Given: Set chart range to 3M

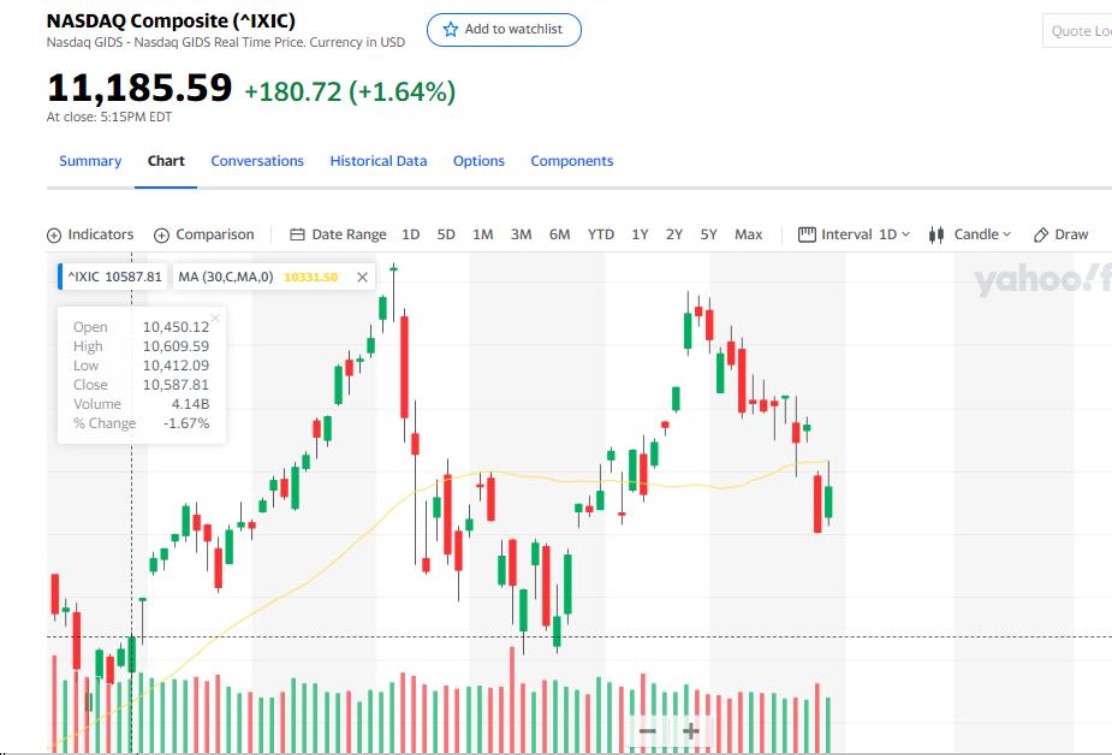Looking at the screenshot, I should (x=521, y=235).
